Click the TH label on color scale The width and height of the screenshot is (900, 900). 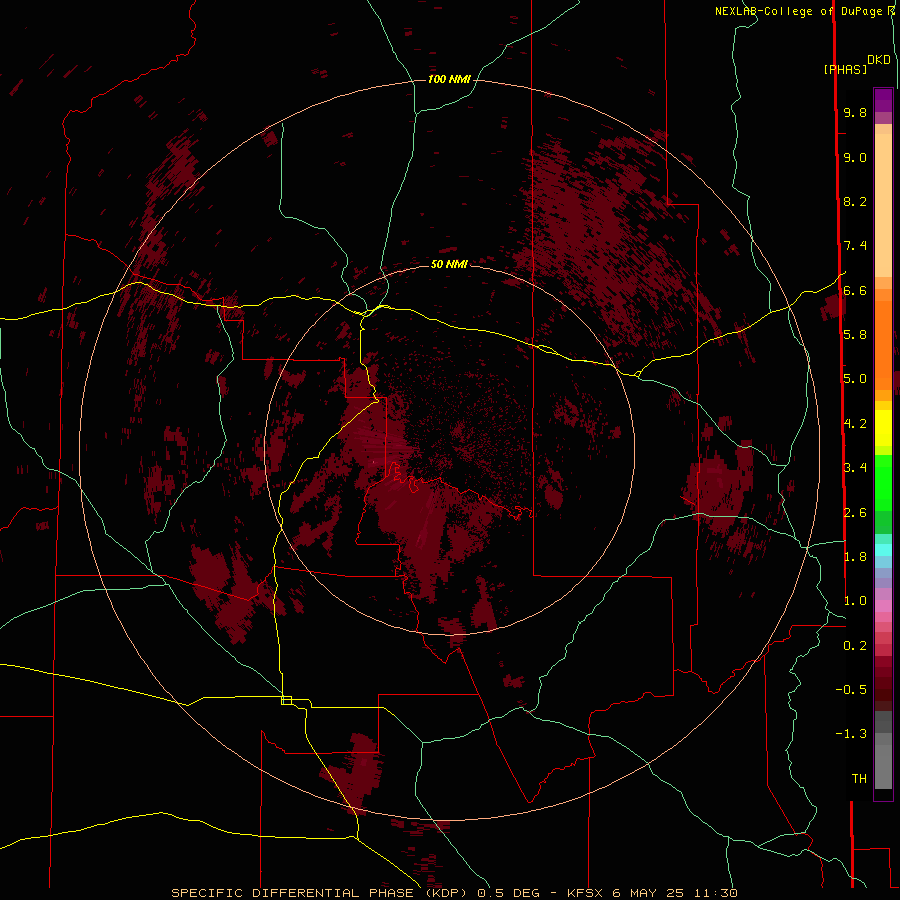coord(859,779)
